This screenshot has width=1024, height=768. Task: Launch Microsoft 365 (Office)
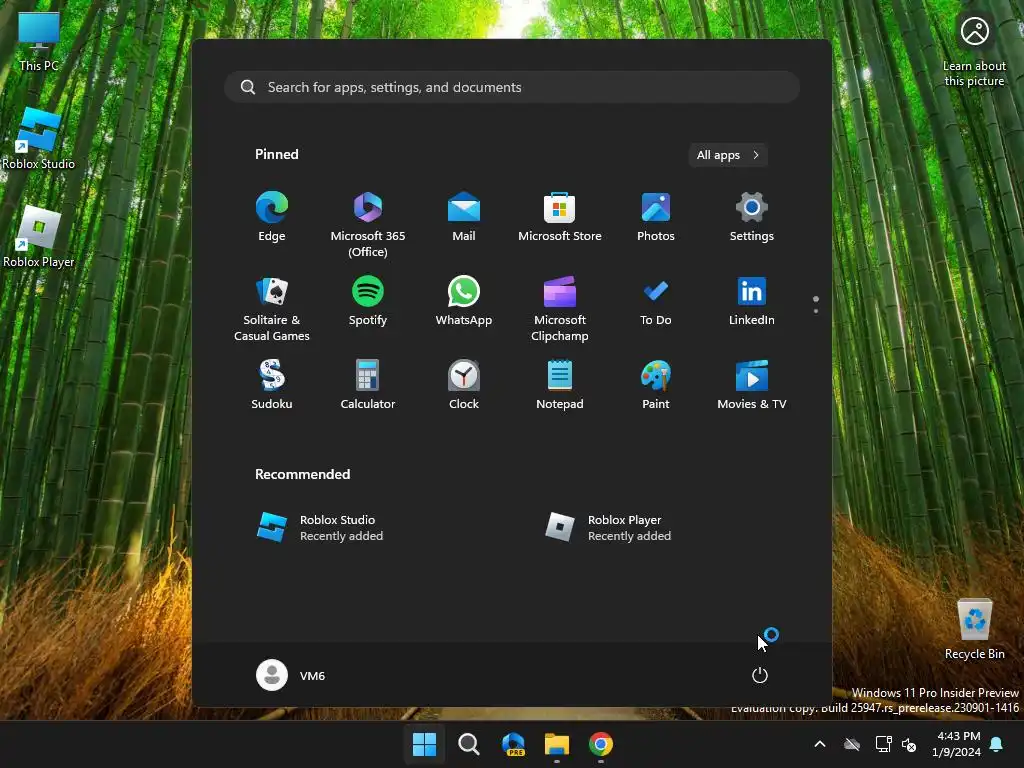pyautogui.click(x=368, y=225)
